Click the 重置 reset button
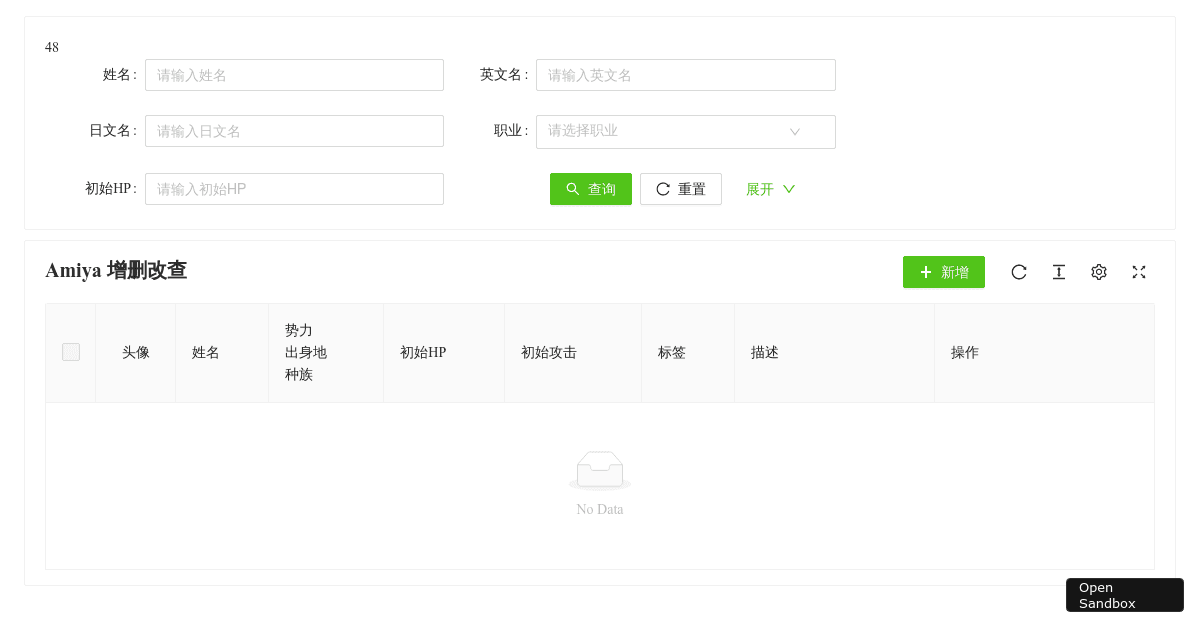This screenshot has height=630, width=1200. [681, 188]
